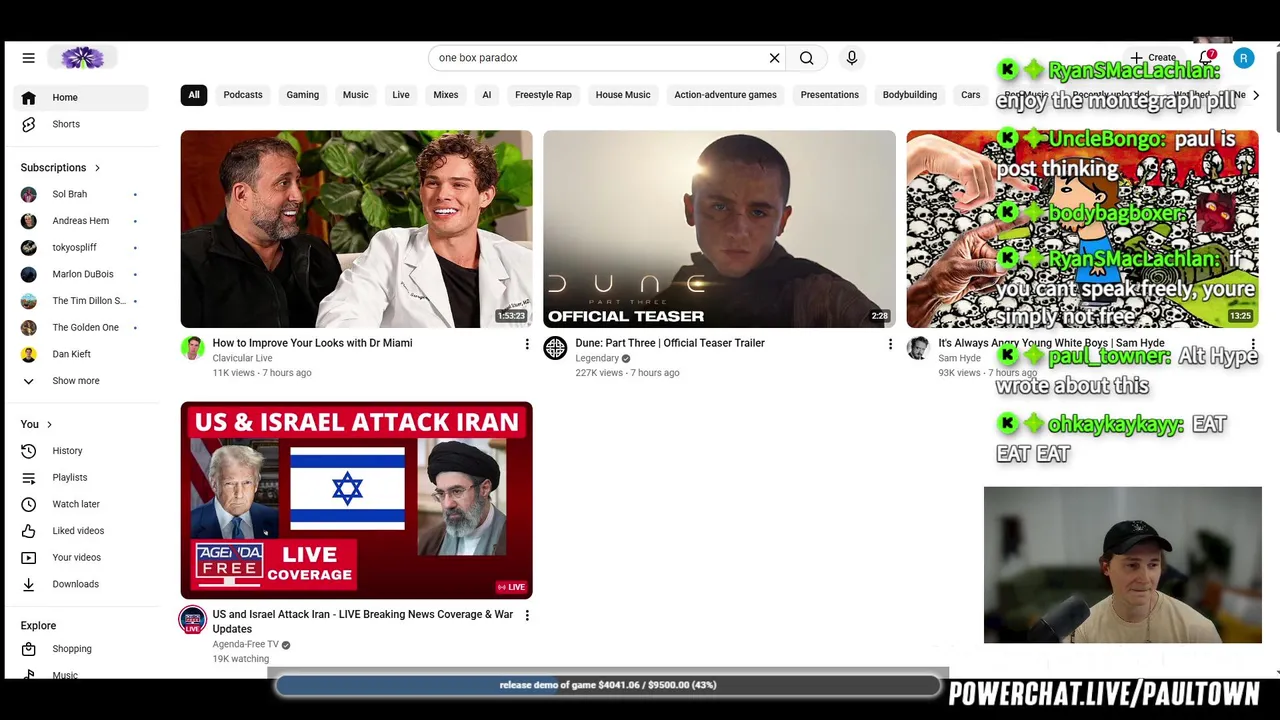Open Clavicular Live channel avatar
This screenshot has height=720, width=1280.
point(192,348)
